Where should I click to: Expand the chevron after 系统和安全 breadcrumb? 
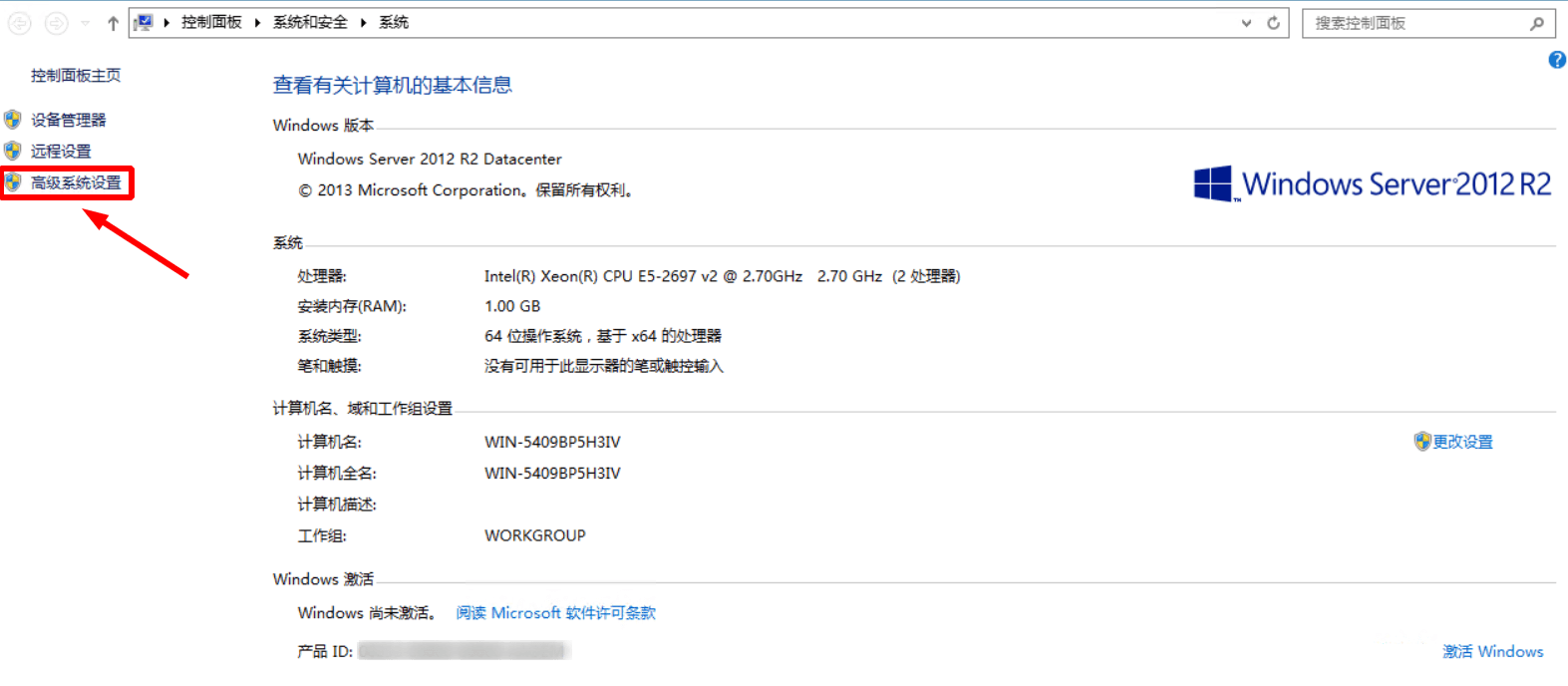tap(363, 22)
